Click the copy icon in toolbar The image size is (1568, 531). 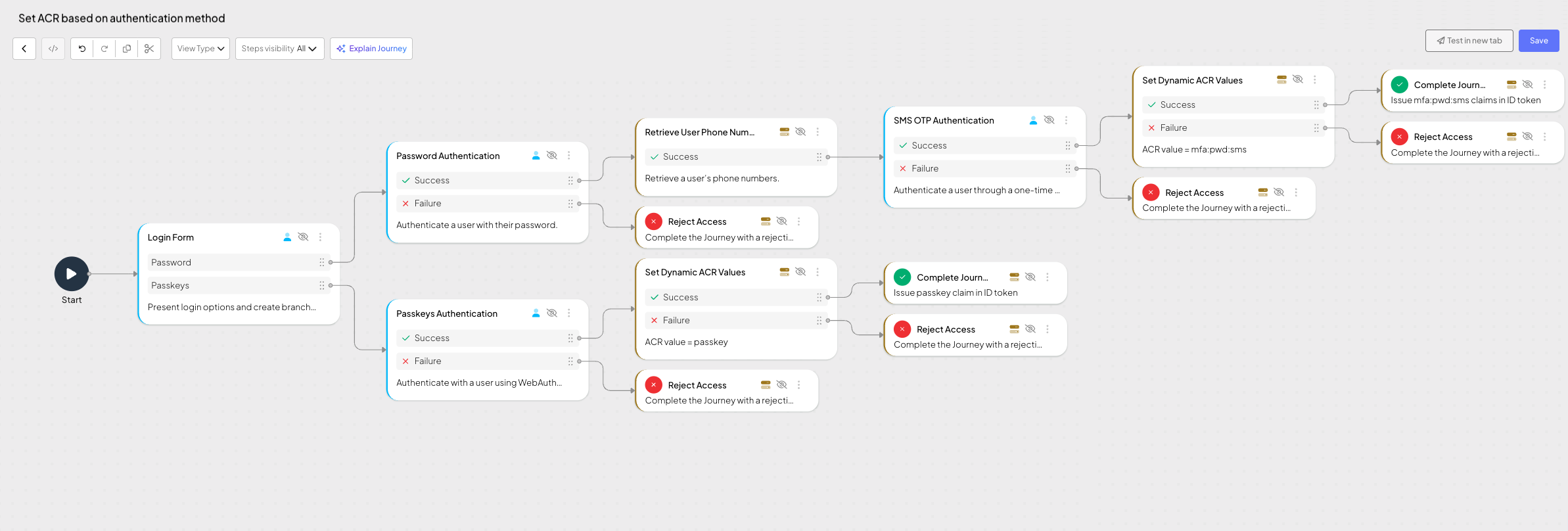tap(127, 49)
